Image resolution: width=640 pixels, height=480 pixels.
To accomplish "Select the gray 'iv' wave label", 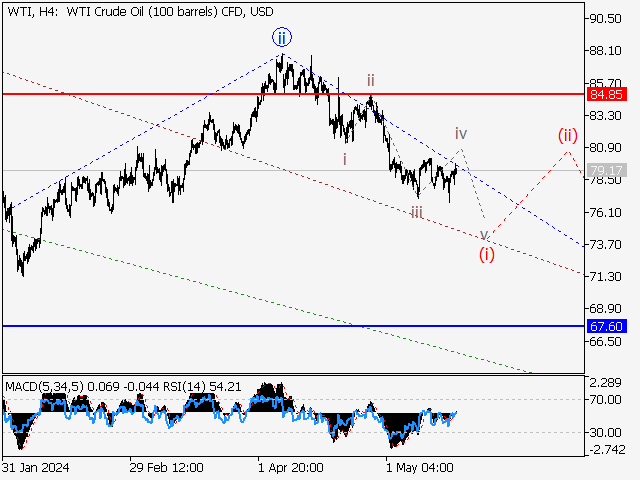I will pos(461,133).
